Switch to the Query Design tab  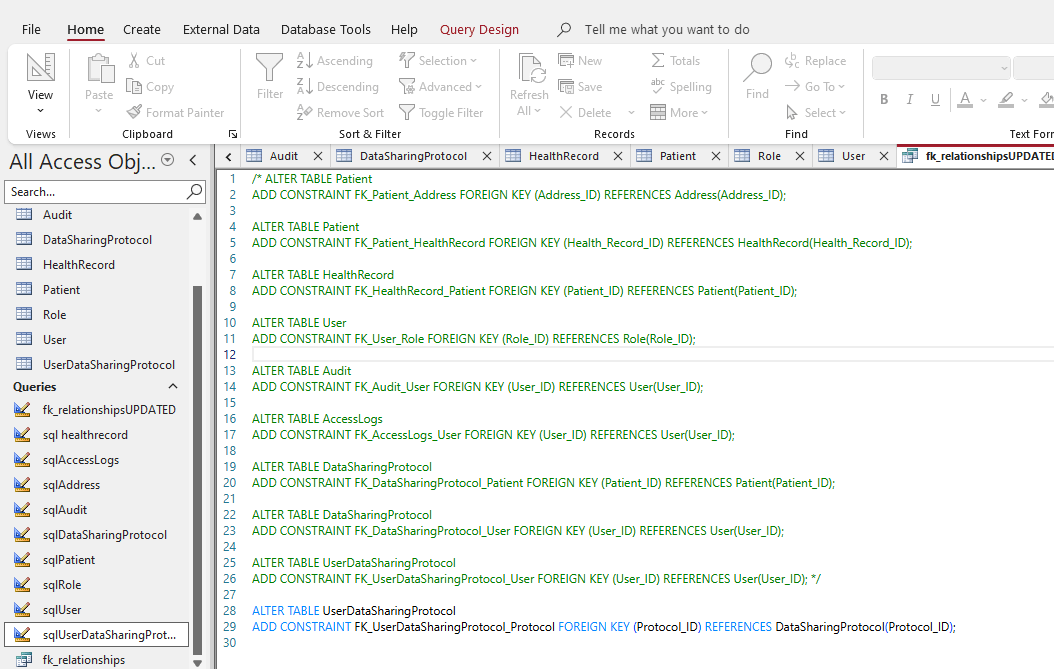pyautogui.click(x=479, y=30)
